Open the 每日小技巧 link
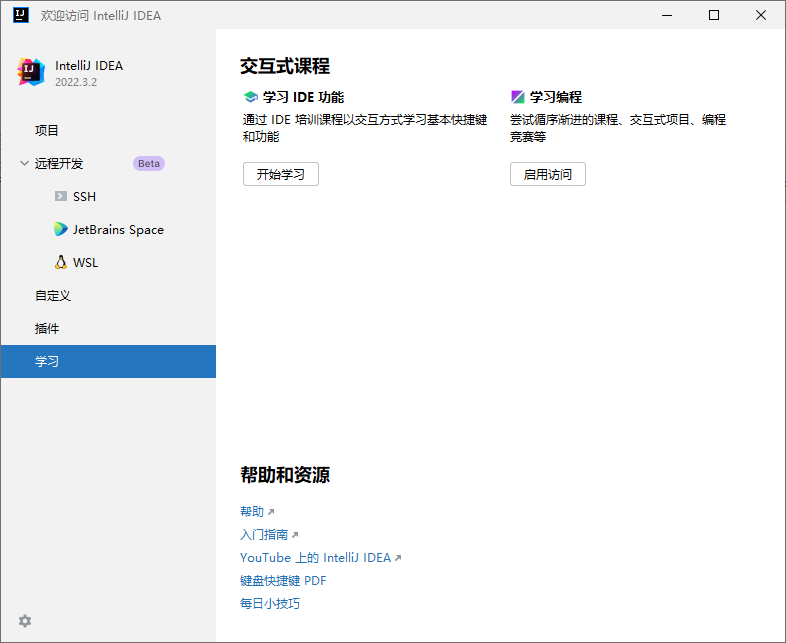This screenshot has width=786, height=643. [x=270, y=603]
